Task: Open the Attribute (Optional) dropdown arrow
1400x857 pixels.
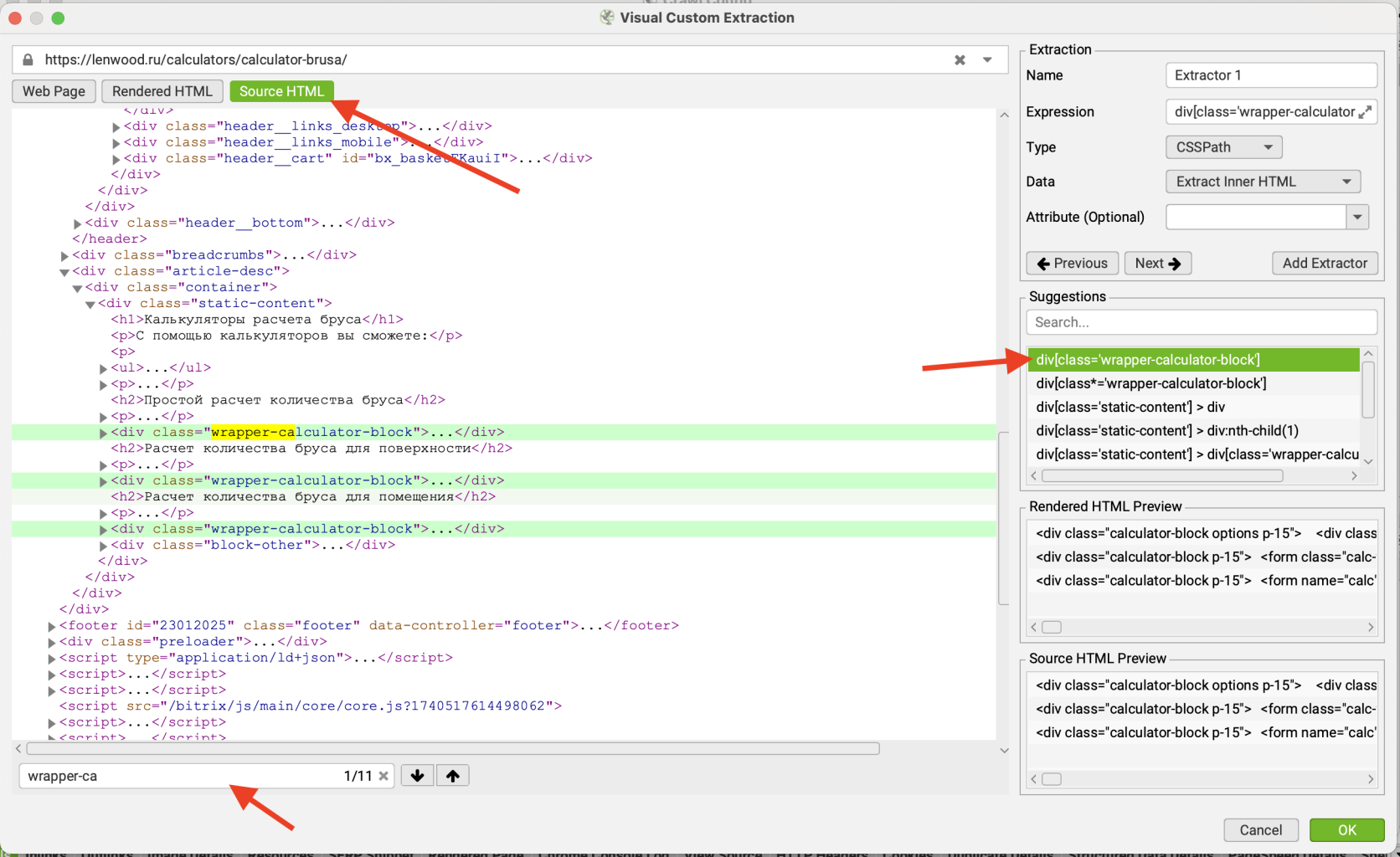Action: (x=1357, y=217)
